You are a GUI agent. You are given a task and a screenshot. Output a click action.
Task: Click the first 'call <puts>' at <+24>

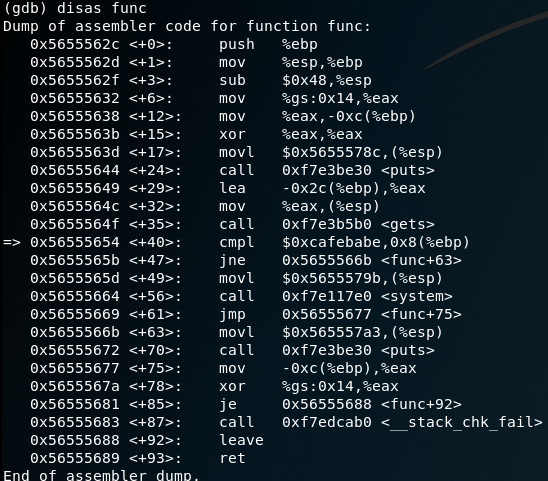[x=327, y=171]
